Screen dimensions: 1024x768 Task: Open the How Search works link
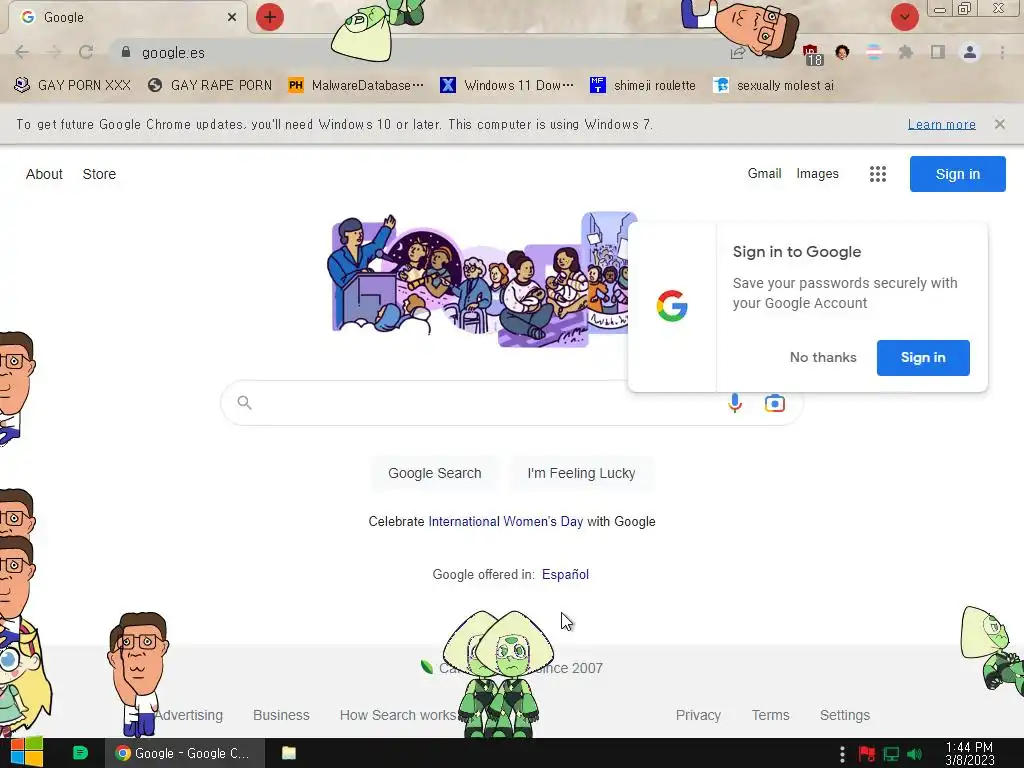coord(398,715)
